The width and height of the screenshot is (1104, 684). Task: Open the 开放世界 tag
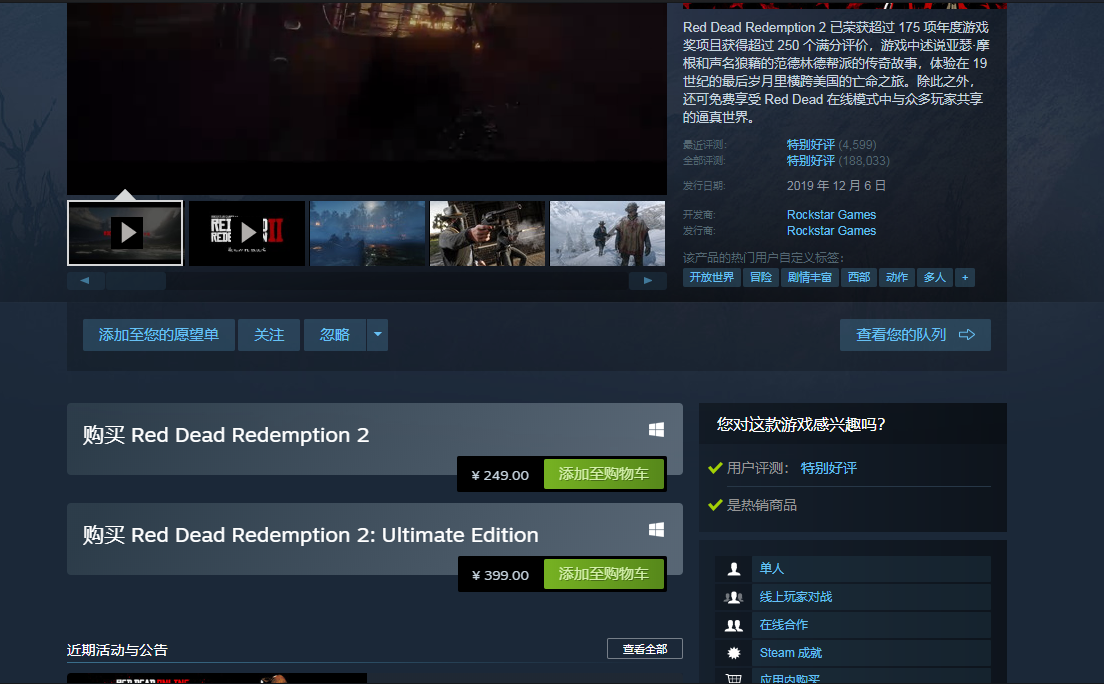[711, 277]
